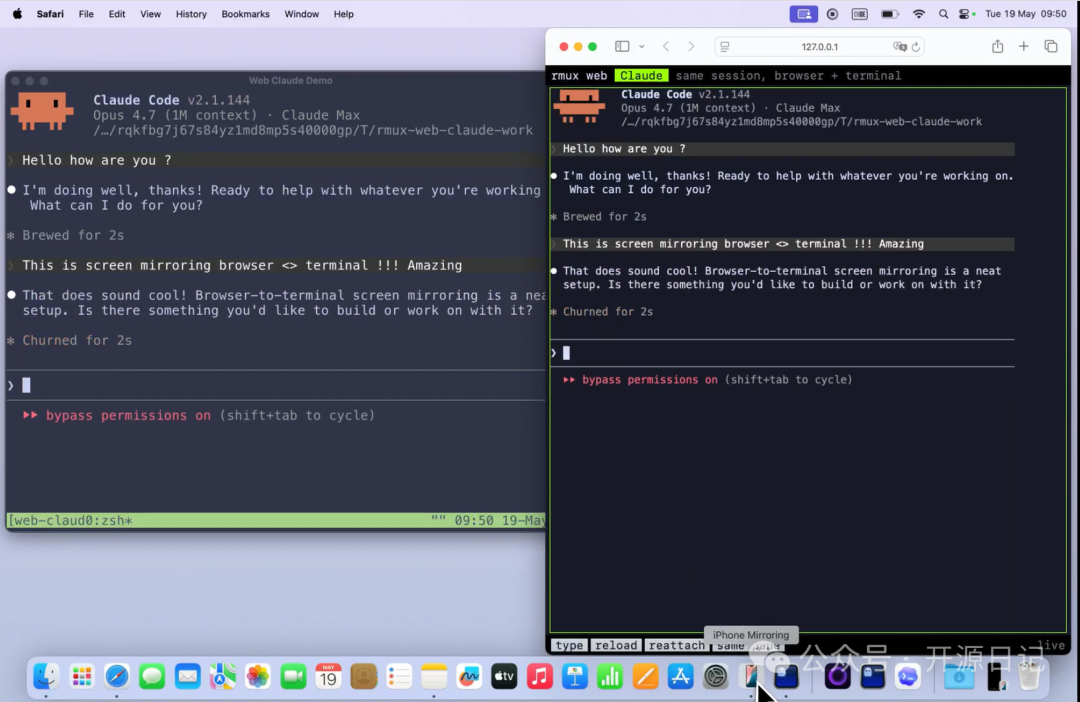Open App Store from the Dock
Viewport: 1080px width, 702px height.
(x=681, y=677)
